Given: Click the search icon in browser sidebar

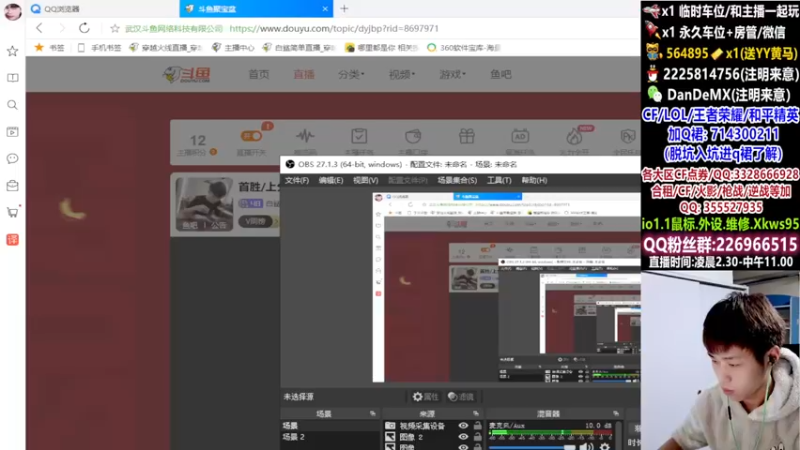Looking at the screenshot, I should click(12, 105).
